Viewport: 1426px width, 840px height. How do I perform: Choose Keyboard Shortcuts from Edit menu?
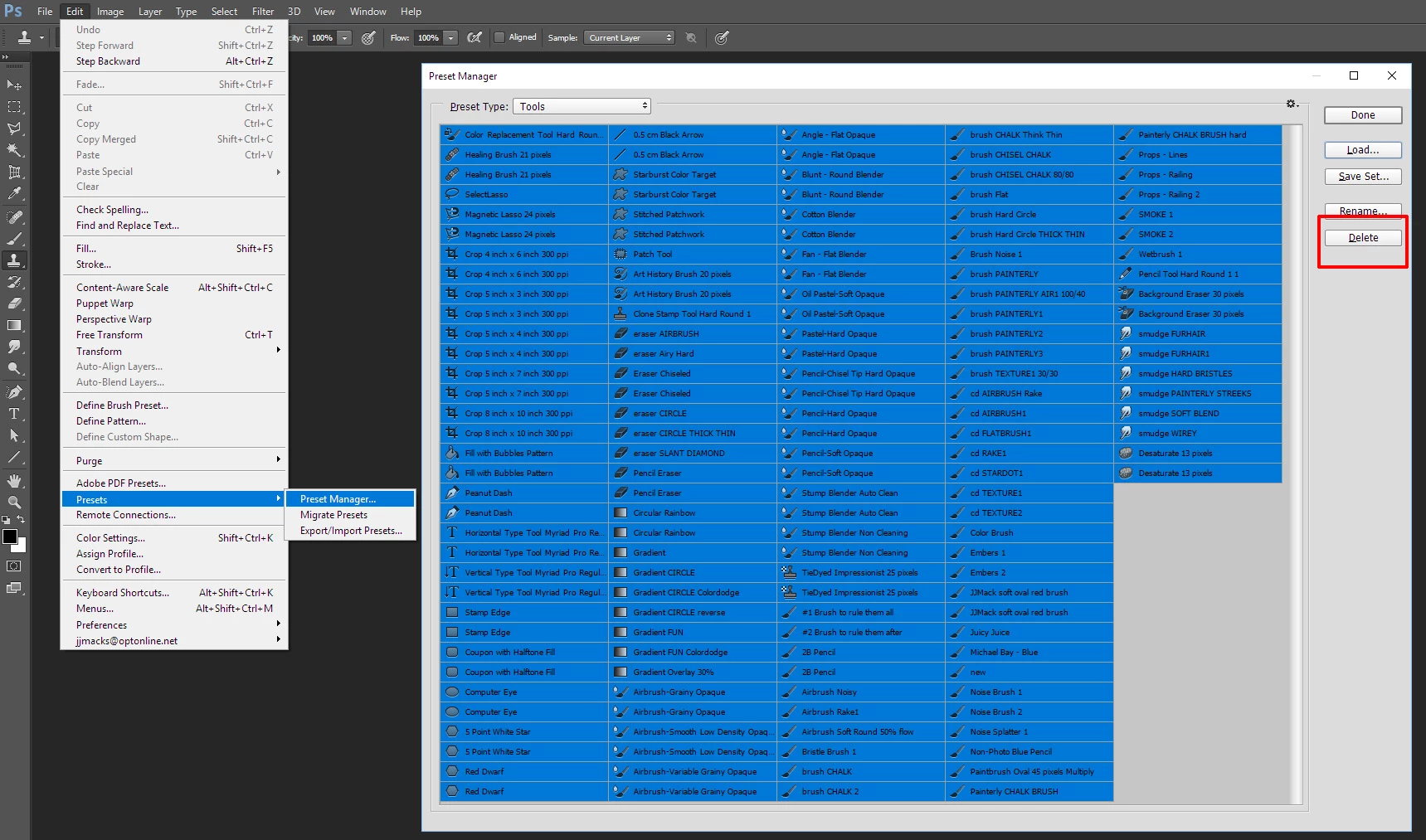click(174, 593)
